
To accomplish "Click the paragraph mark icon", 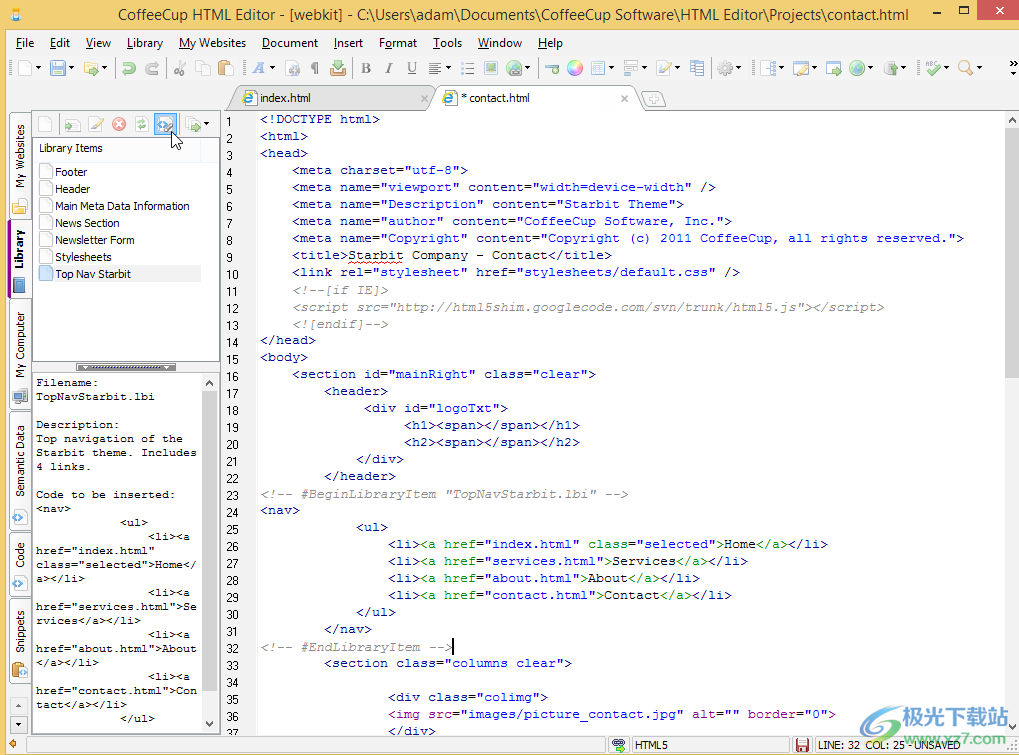I will (x=315, y=68).
